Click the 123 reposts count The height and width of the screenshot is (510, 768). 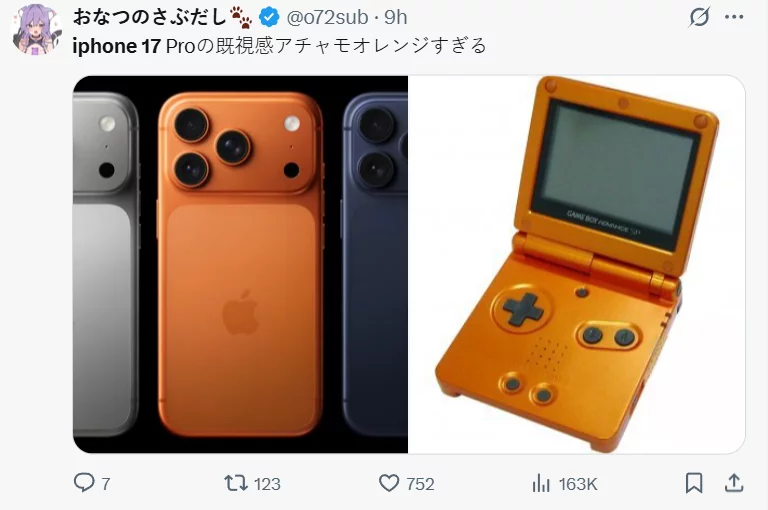coord(267,484)
